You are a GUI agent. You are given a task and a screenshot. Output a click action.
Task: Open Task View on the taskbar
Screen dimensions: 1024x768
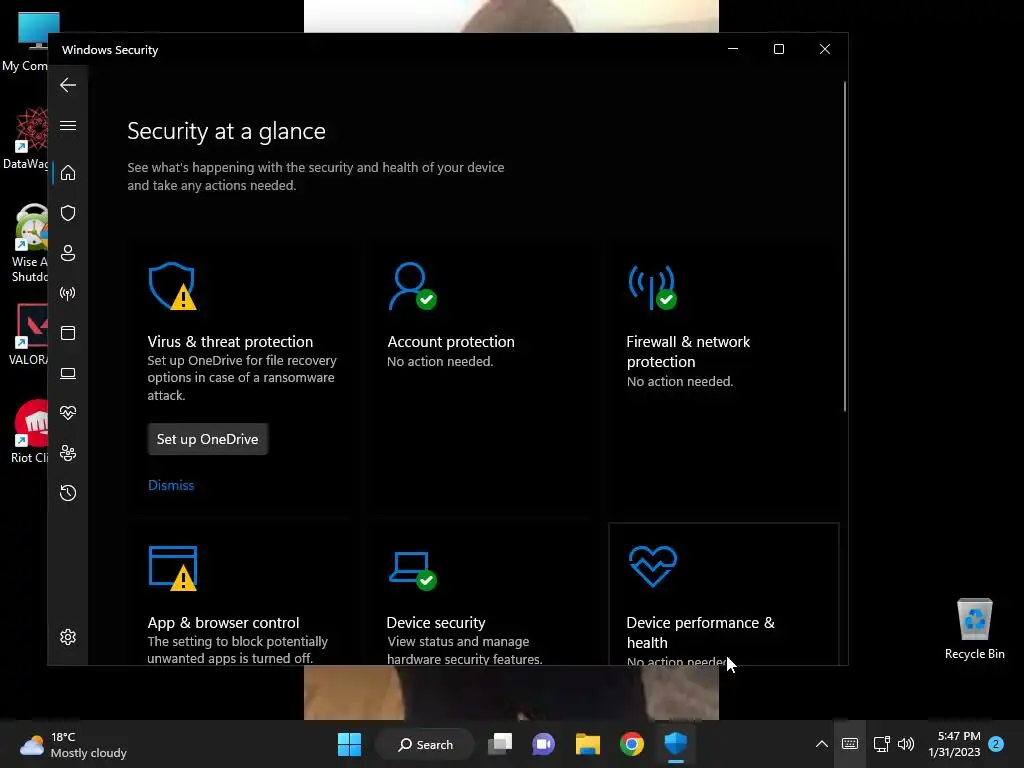coord(500,744)
